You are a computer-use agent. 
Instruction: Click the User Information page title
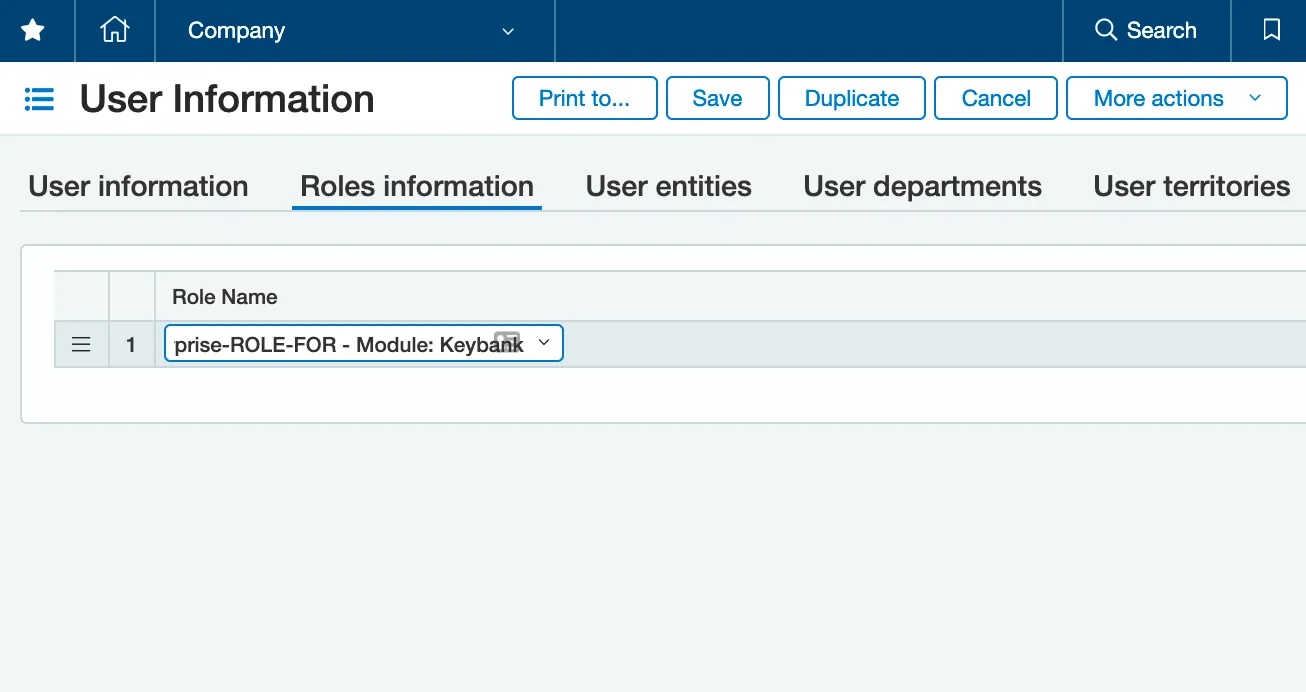[x=227, y=99]
